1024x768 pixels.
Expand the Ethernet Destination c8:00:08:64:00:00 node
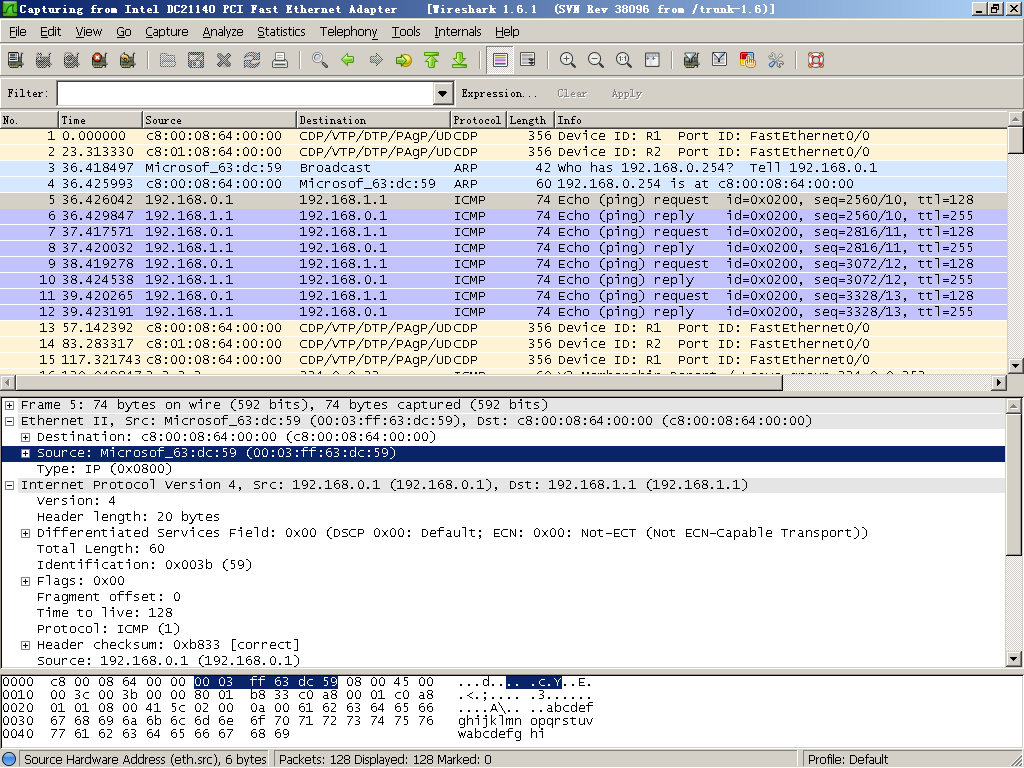[25, 437]
